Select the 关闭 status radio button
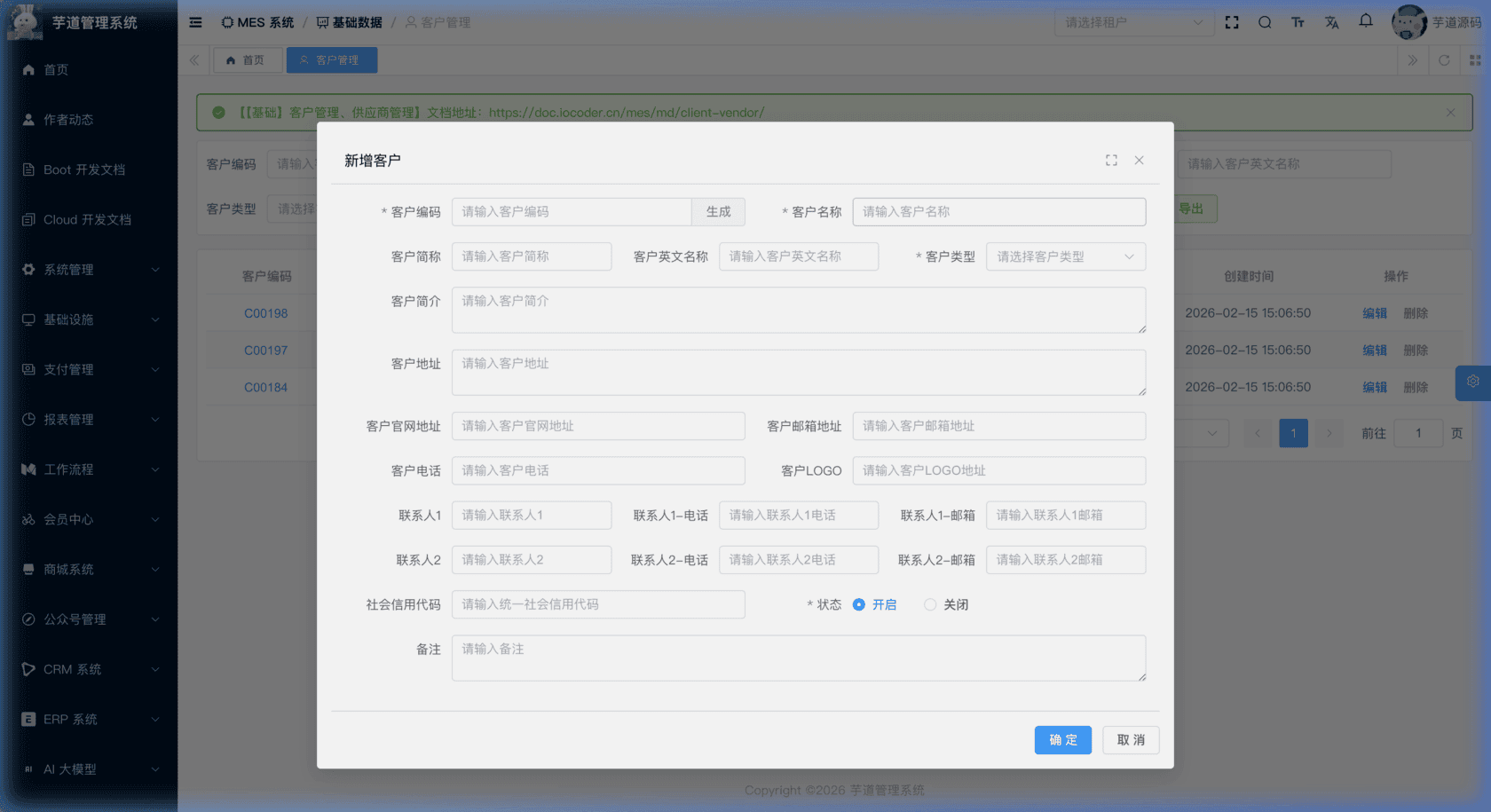1491x812 pixels. tap(930, 604)
